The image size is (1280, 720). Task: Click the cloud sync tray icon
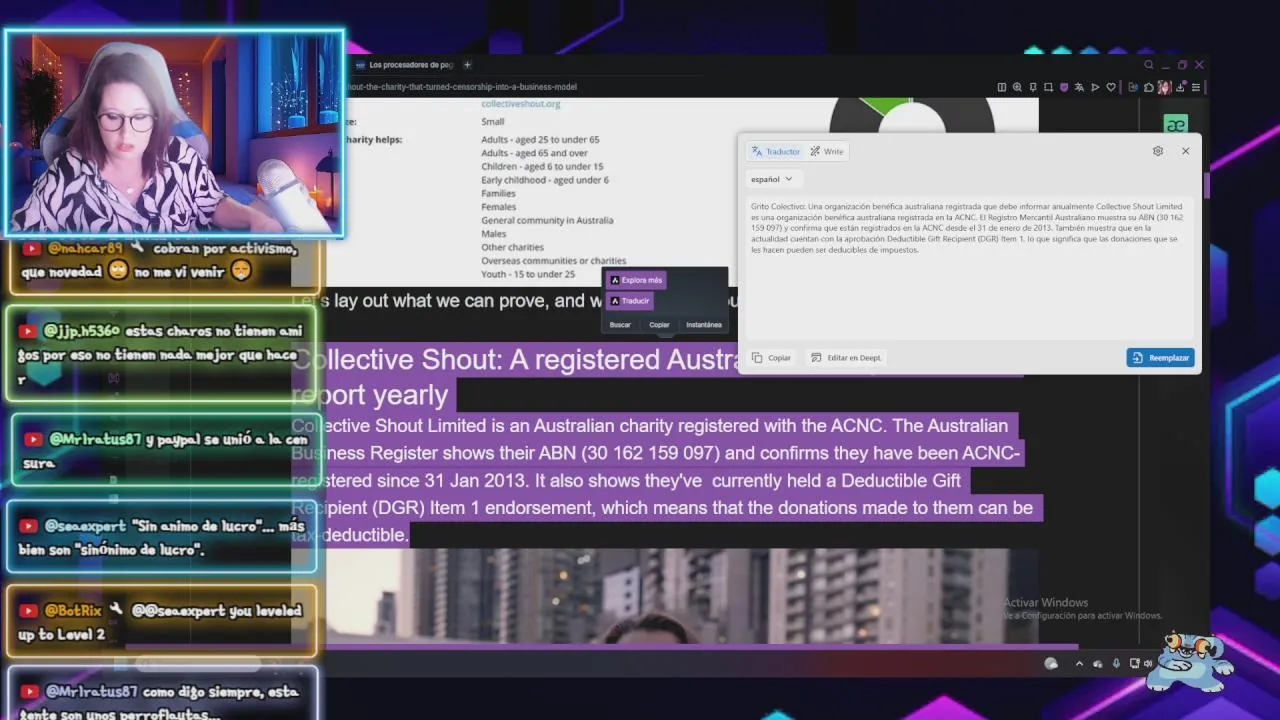(1098, 664)
